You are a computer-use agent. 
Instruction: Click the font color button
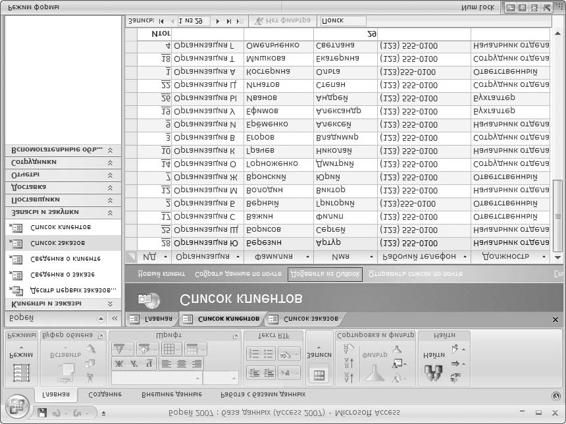click(122, 349)
